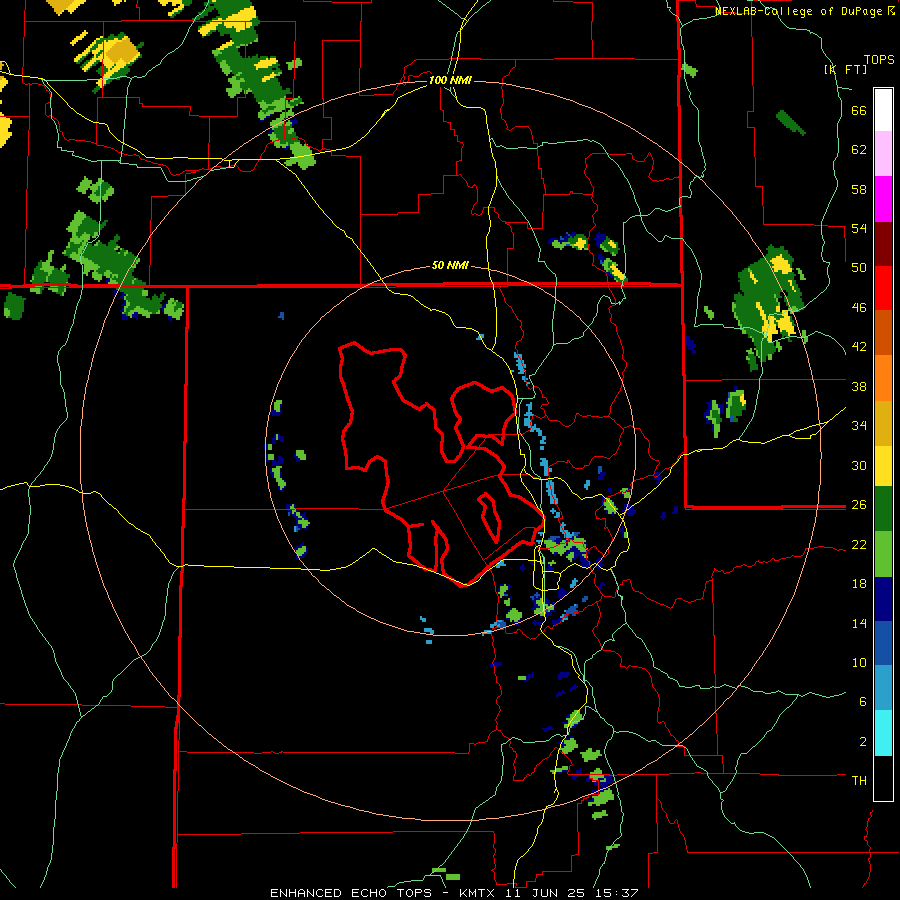900x900 pixels.
Task: Click the legend value 34
Action: 859,426
